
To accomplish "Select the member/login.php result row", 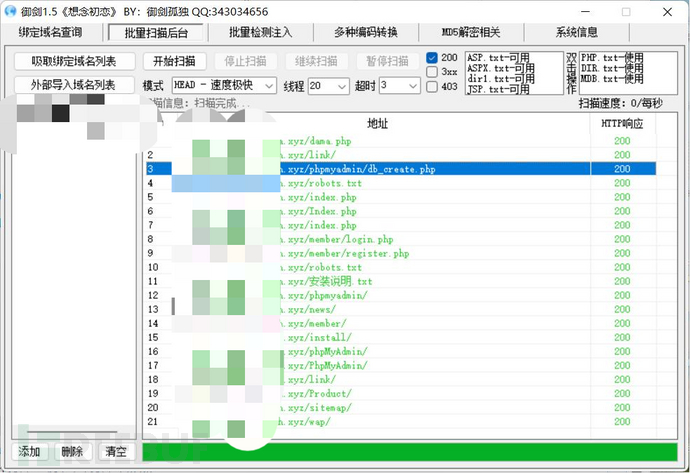I will (401, 239).
